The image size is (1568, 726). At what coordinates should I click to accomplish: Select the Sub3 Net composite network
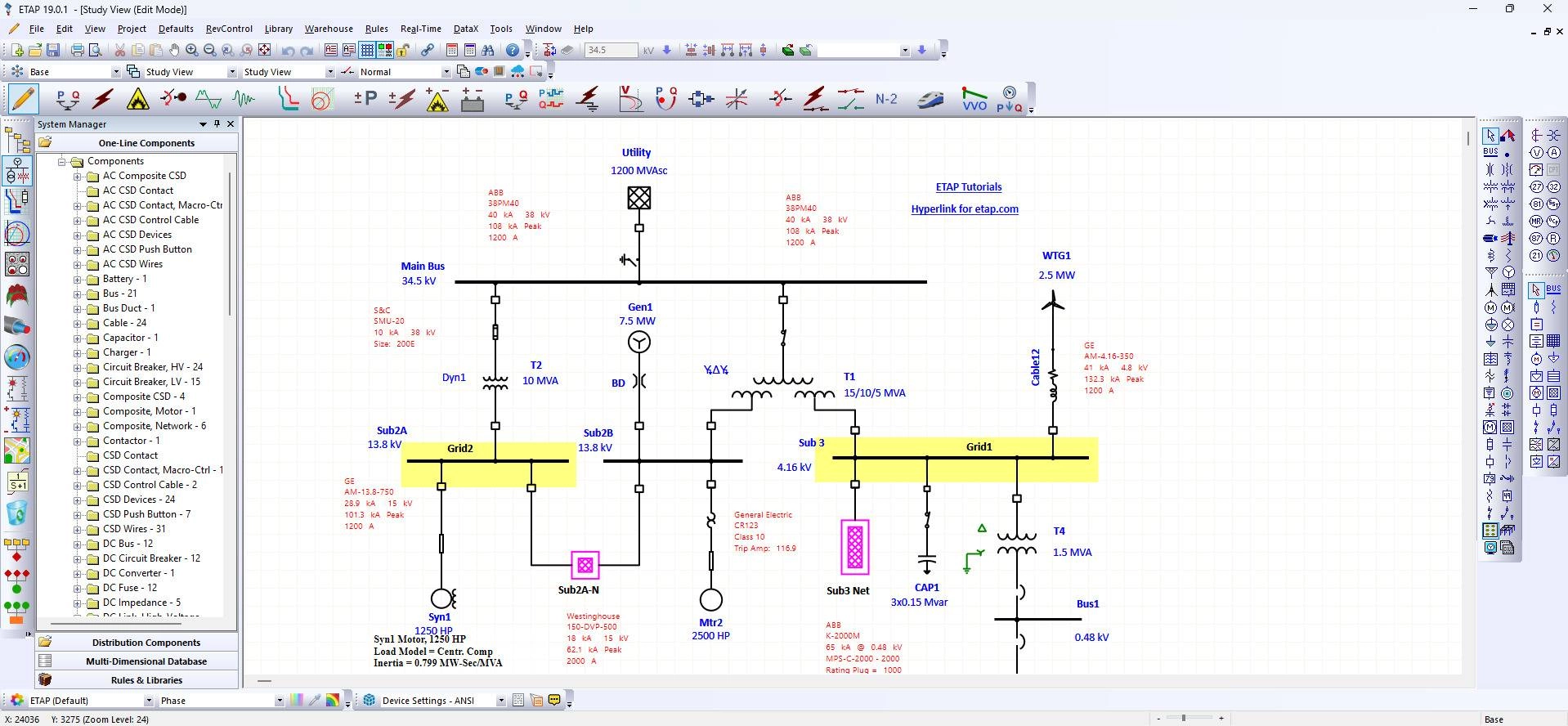(x=855, y=547)
